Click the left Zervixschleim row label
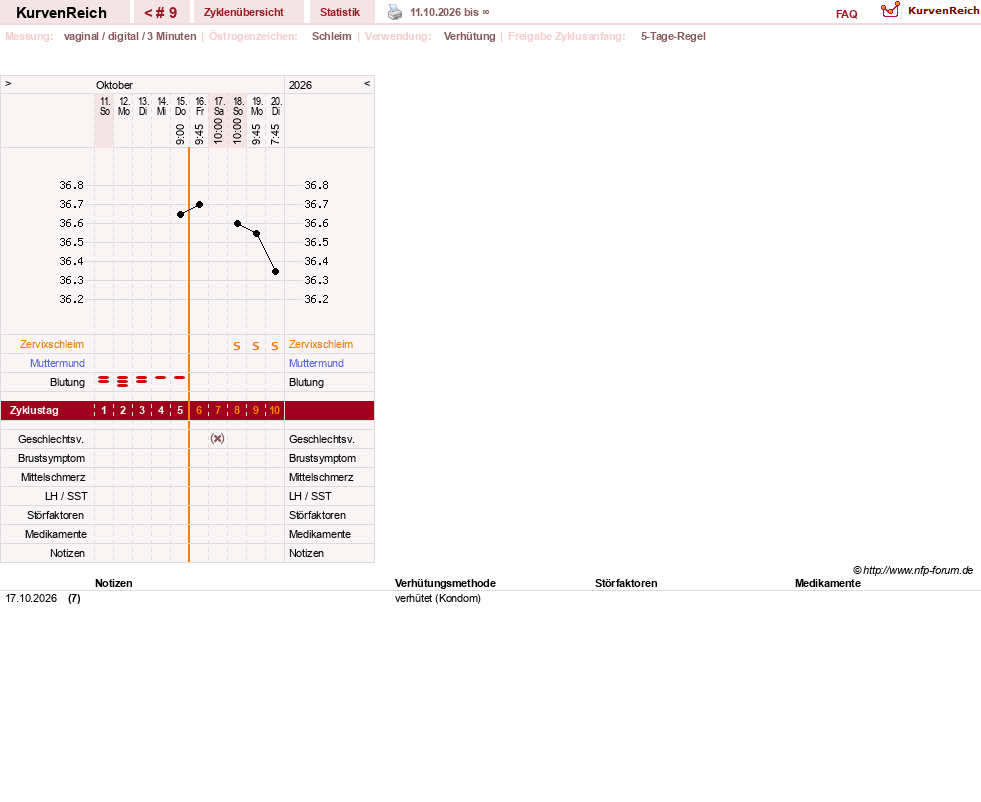This screenshot has height=802, width=981. tap(51, 344)
